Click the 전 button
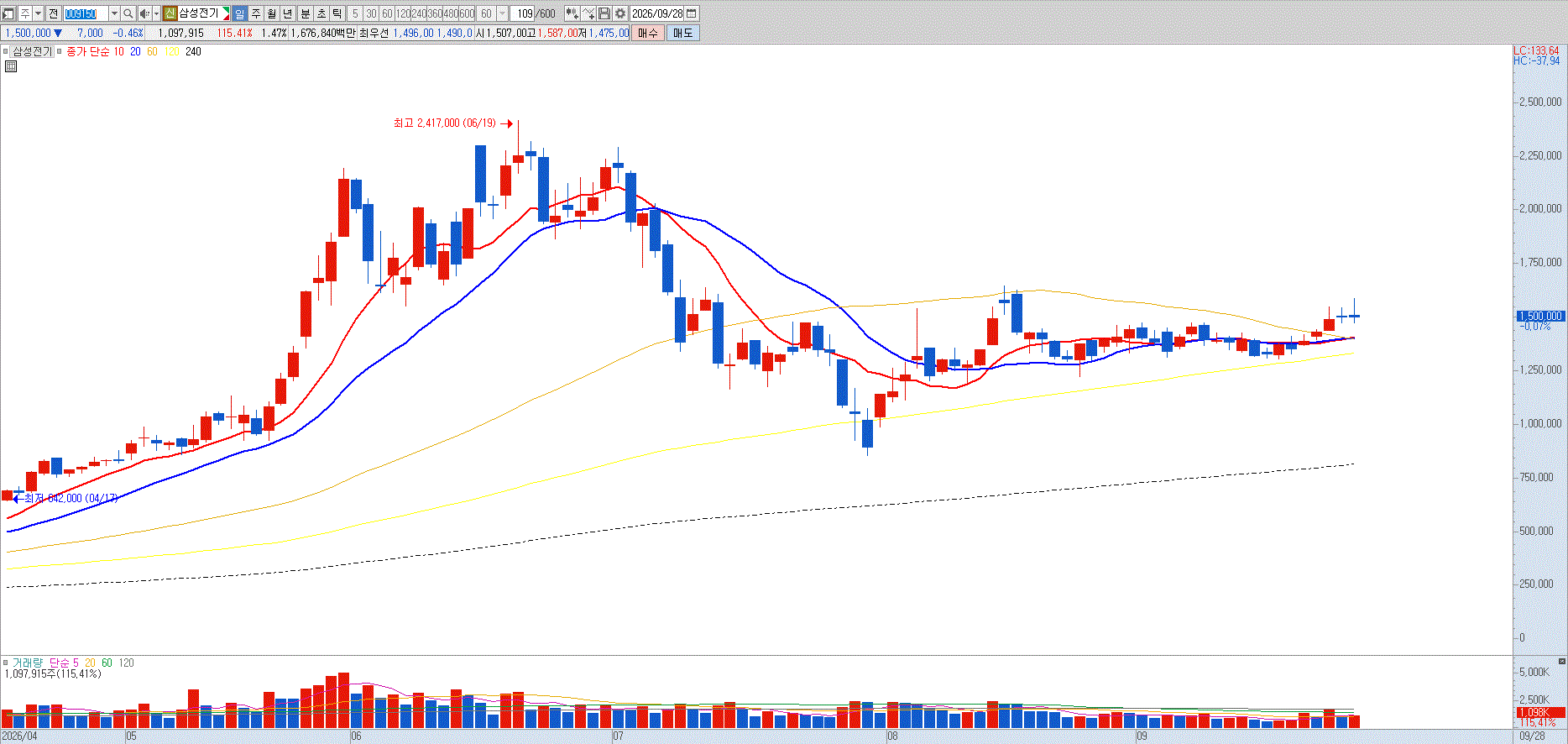 (53, 13)
